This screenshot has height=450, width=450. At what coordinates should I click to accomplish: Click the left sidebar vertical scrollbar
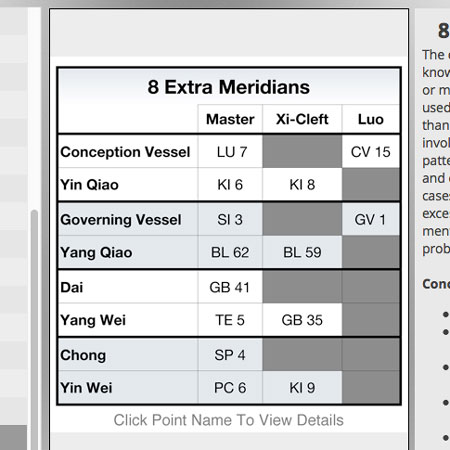coord(34,330)
